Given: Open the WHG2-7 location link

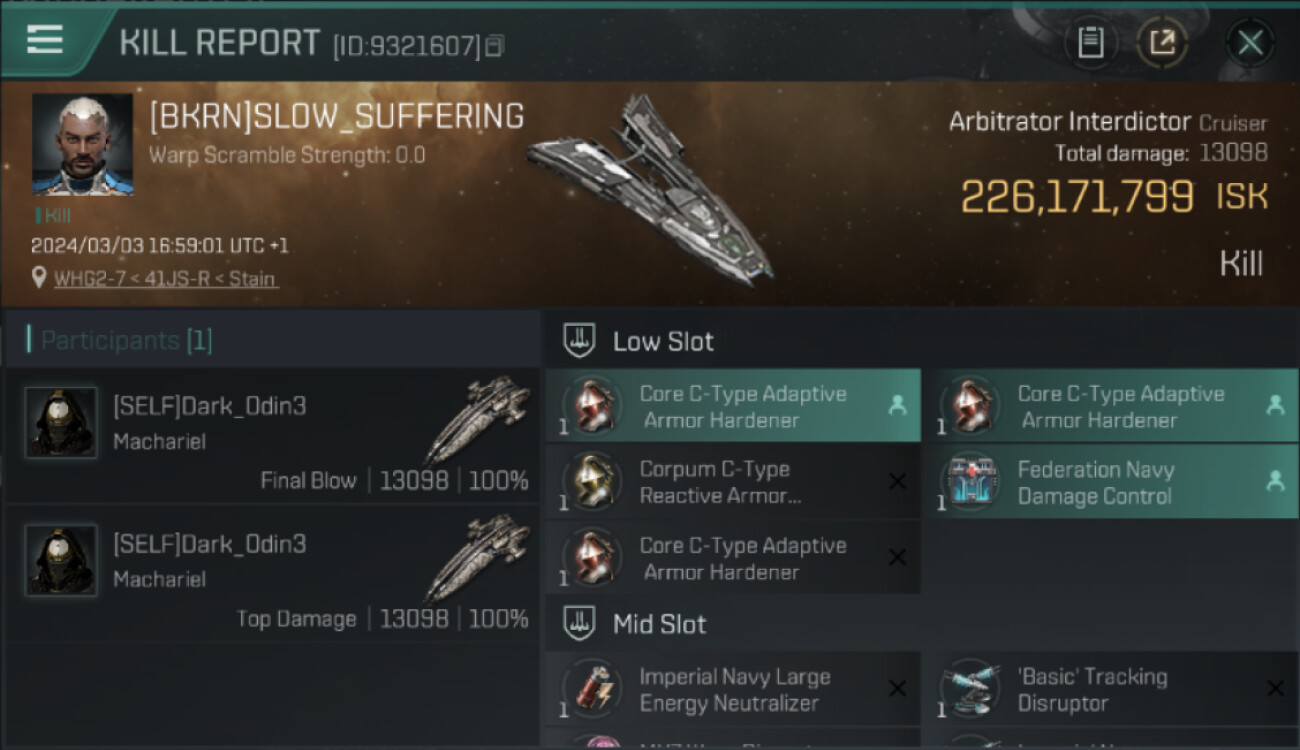Looking at the screenshot, I should tap(165, 278).
